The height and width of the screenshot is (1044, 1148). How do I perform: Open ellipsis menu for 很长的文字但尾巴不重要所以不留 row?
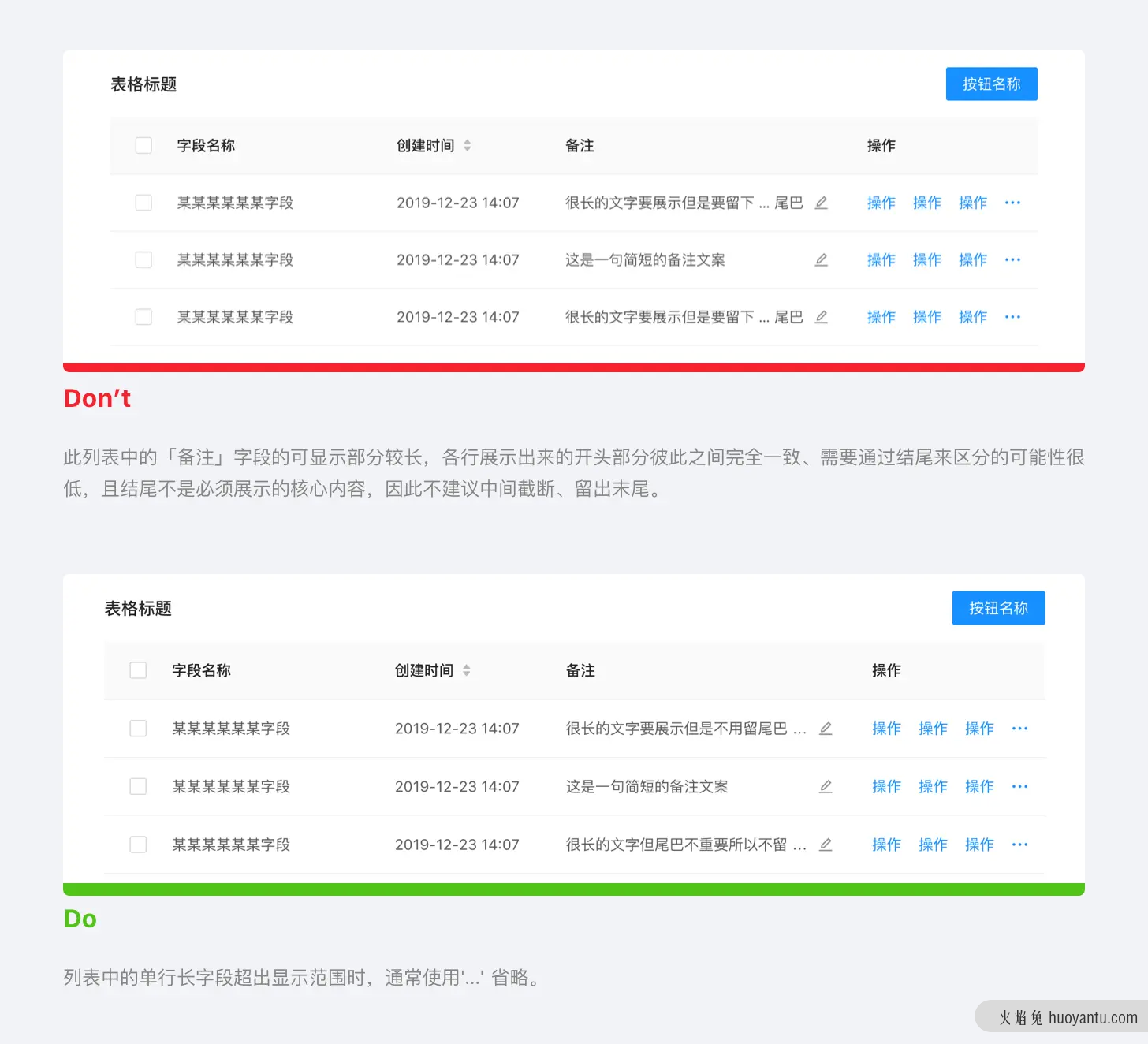click(x=1019, y=845)
